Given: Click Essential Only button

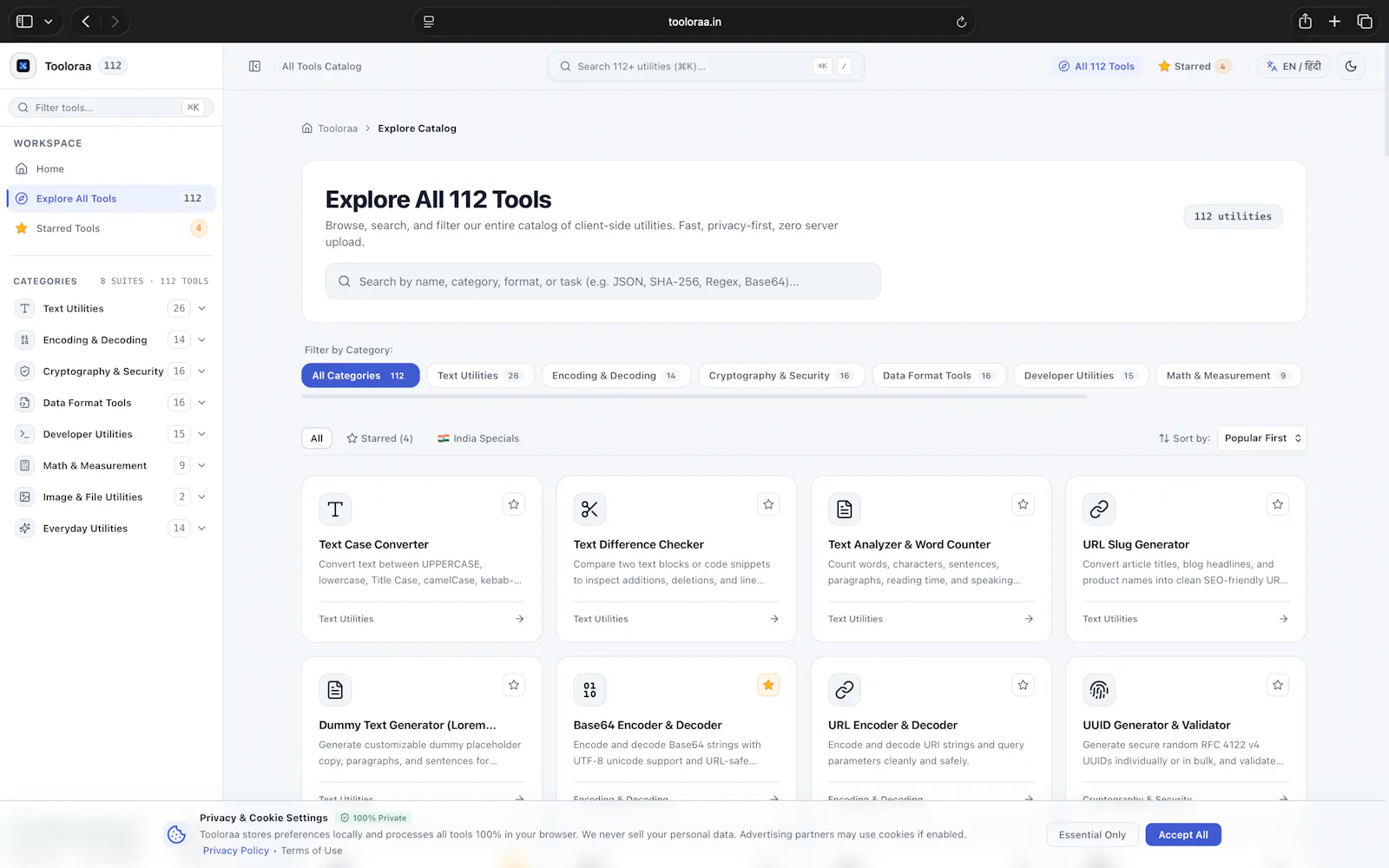Looking at the screenshot, I should [1092, 835].
